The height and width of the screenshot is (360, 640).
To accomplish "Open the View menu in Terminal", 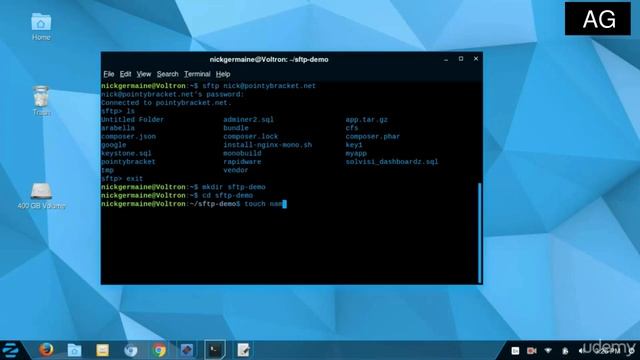I will pos(144,74).
